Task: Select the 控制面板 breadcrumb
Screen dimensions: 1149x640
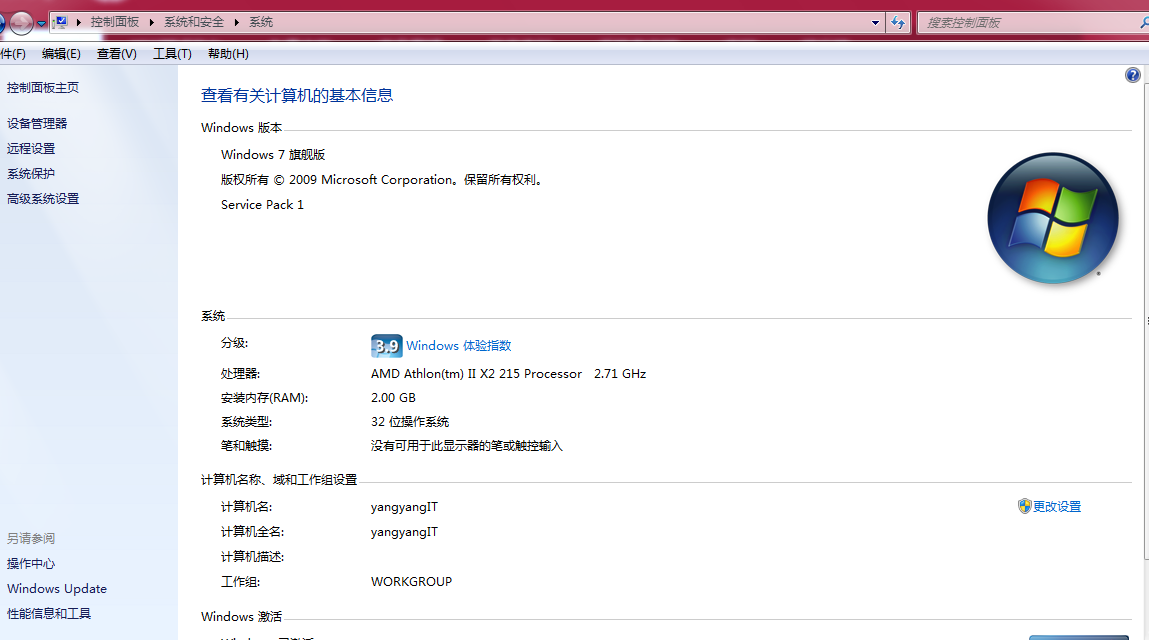Action: (x=114, y=22)
